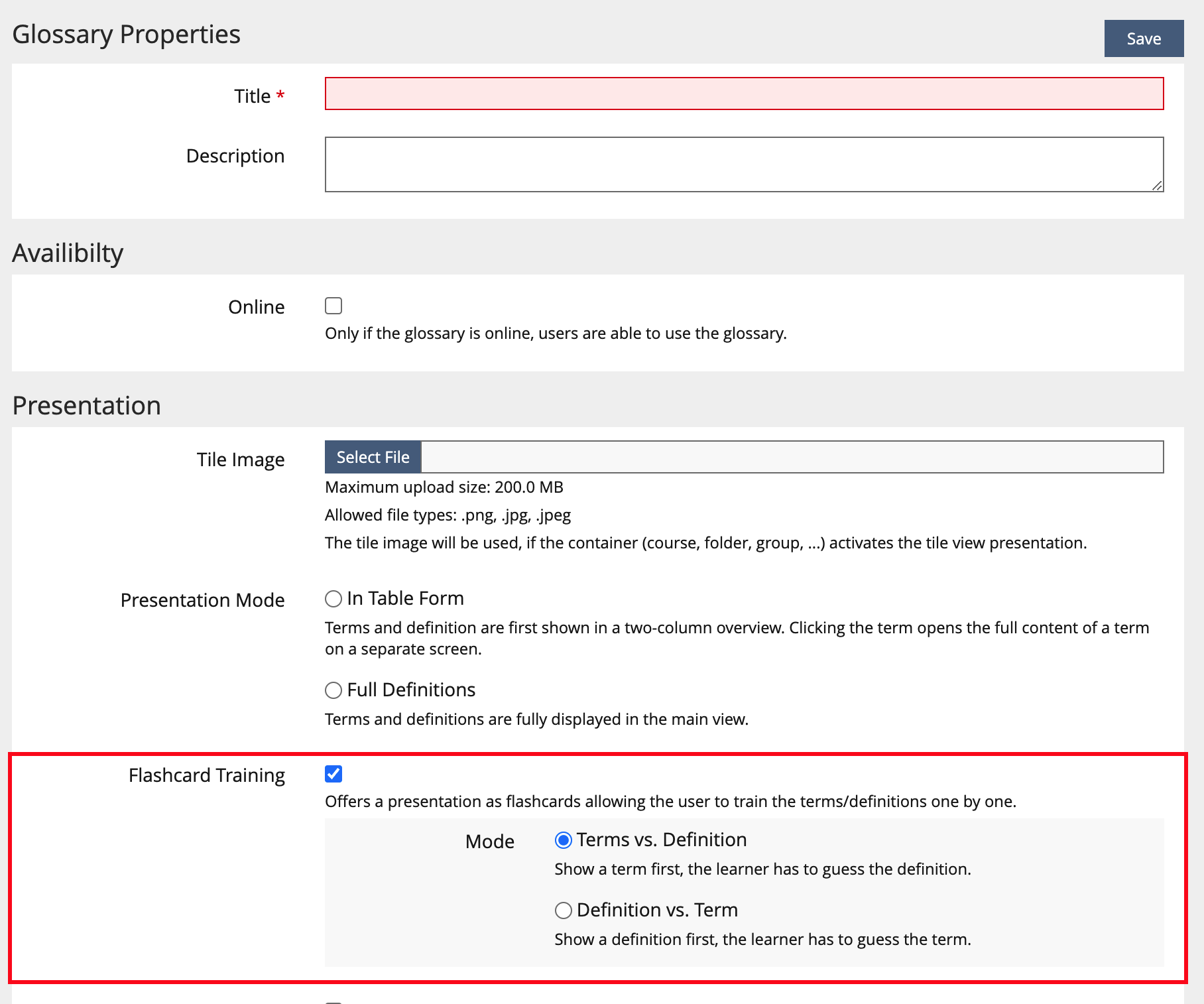Screen dimensions: 1204x1004
Task: Click the Flashcard Training label
Action: (206, 775)
